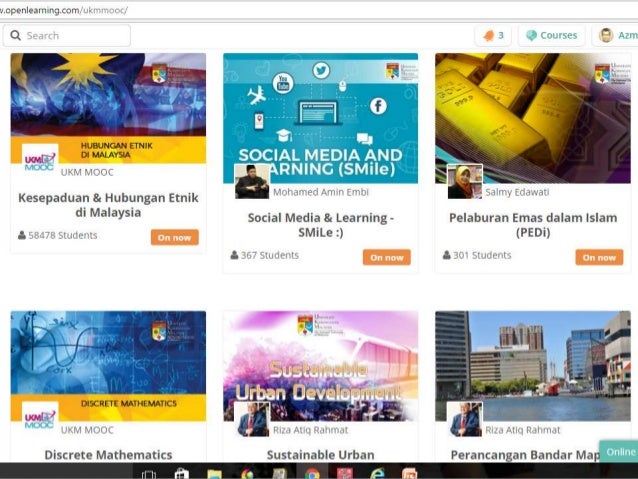Viewport: 638px width, 479px height.
Task: Click the user avatar in header
Action: [606, 35]
